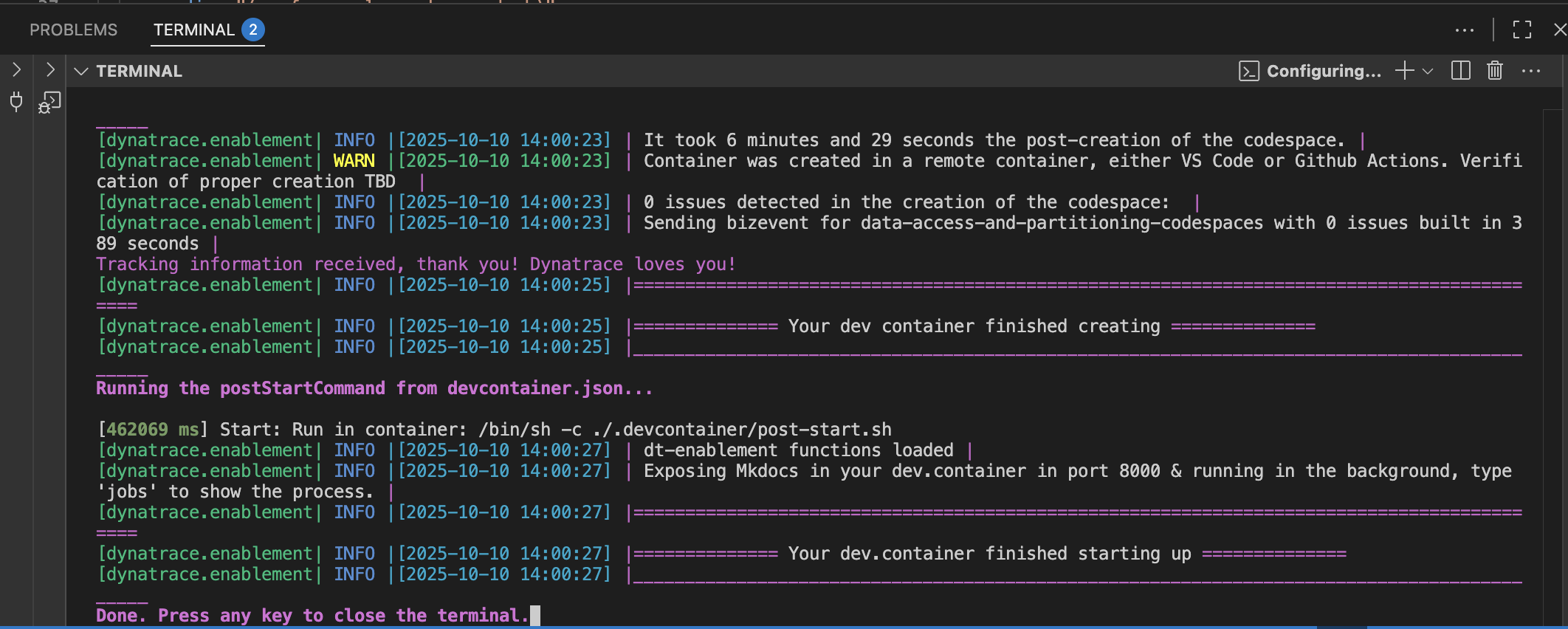Viewport: 1568px width, 629px height.
Task: Click the terminal prompt icon beside Configuring
Action: click(x=1248, y=71)
